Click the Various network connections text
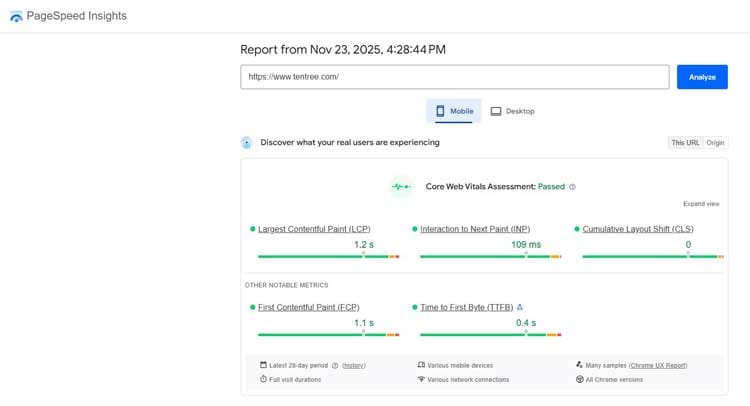 468,380
